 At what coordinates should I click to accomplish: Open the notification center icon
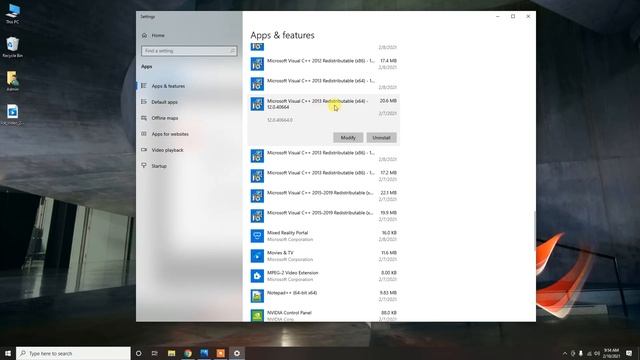(x=629, y=353)
